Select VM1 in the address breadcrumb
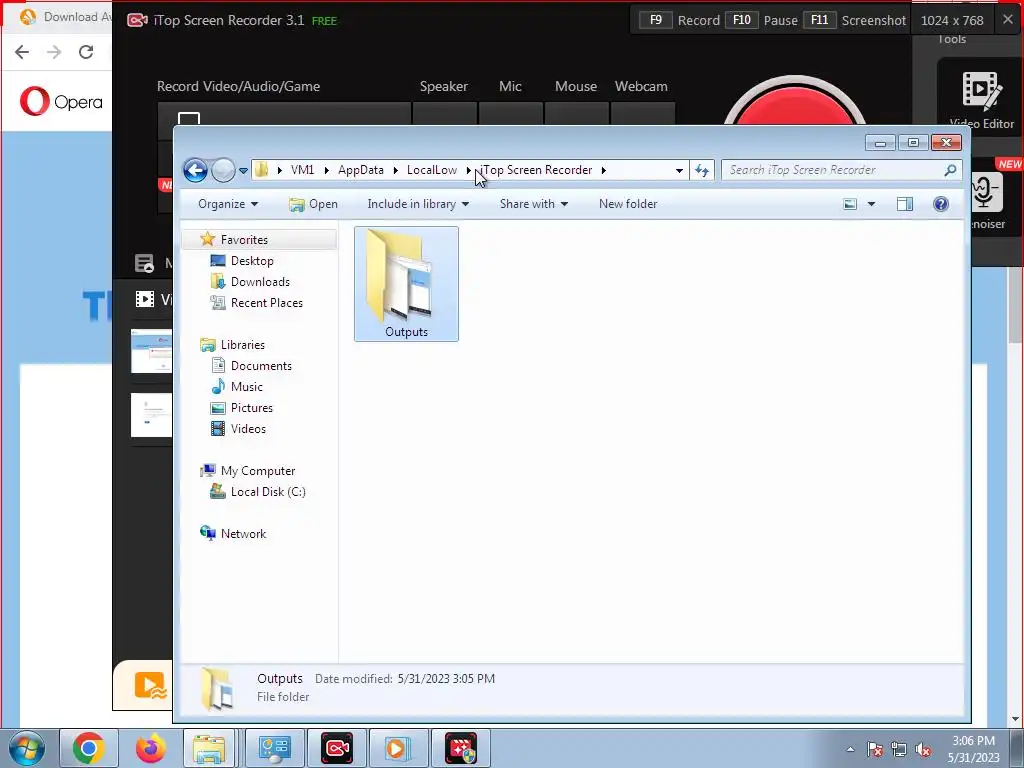This screenshot has height=768, width=1024. click(302, 170)
